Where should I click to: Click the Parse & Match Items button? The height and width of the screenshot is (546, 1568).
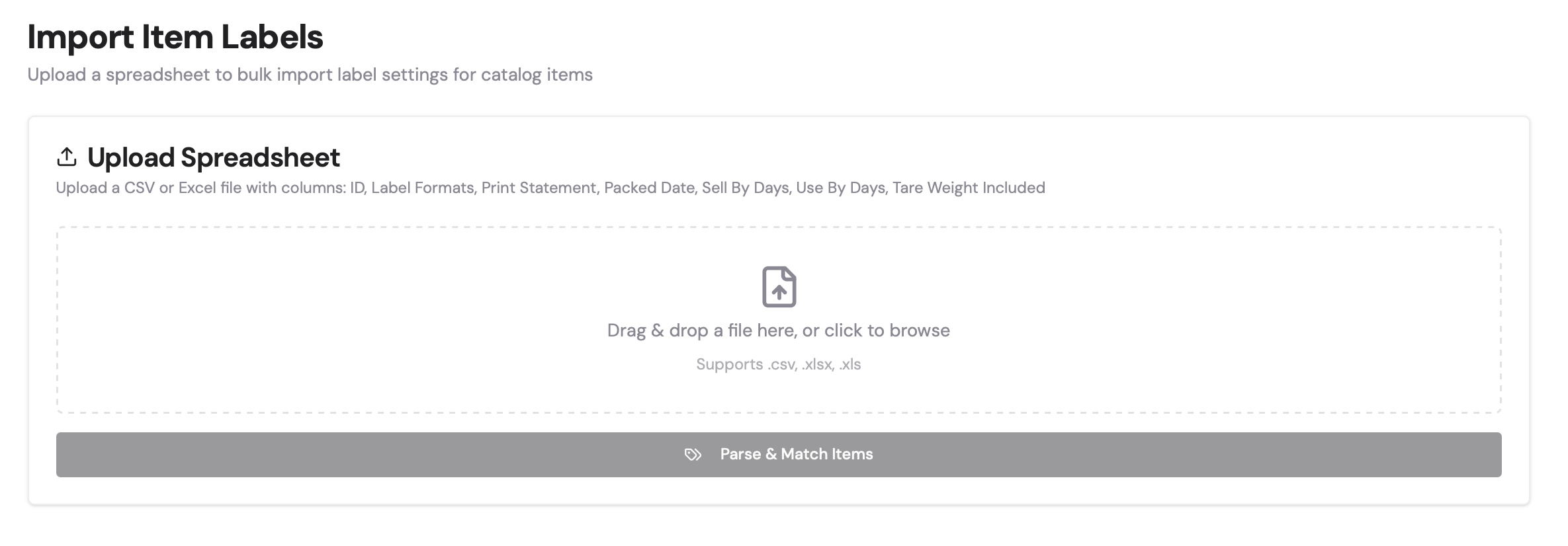click(x=779, y=455)
